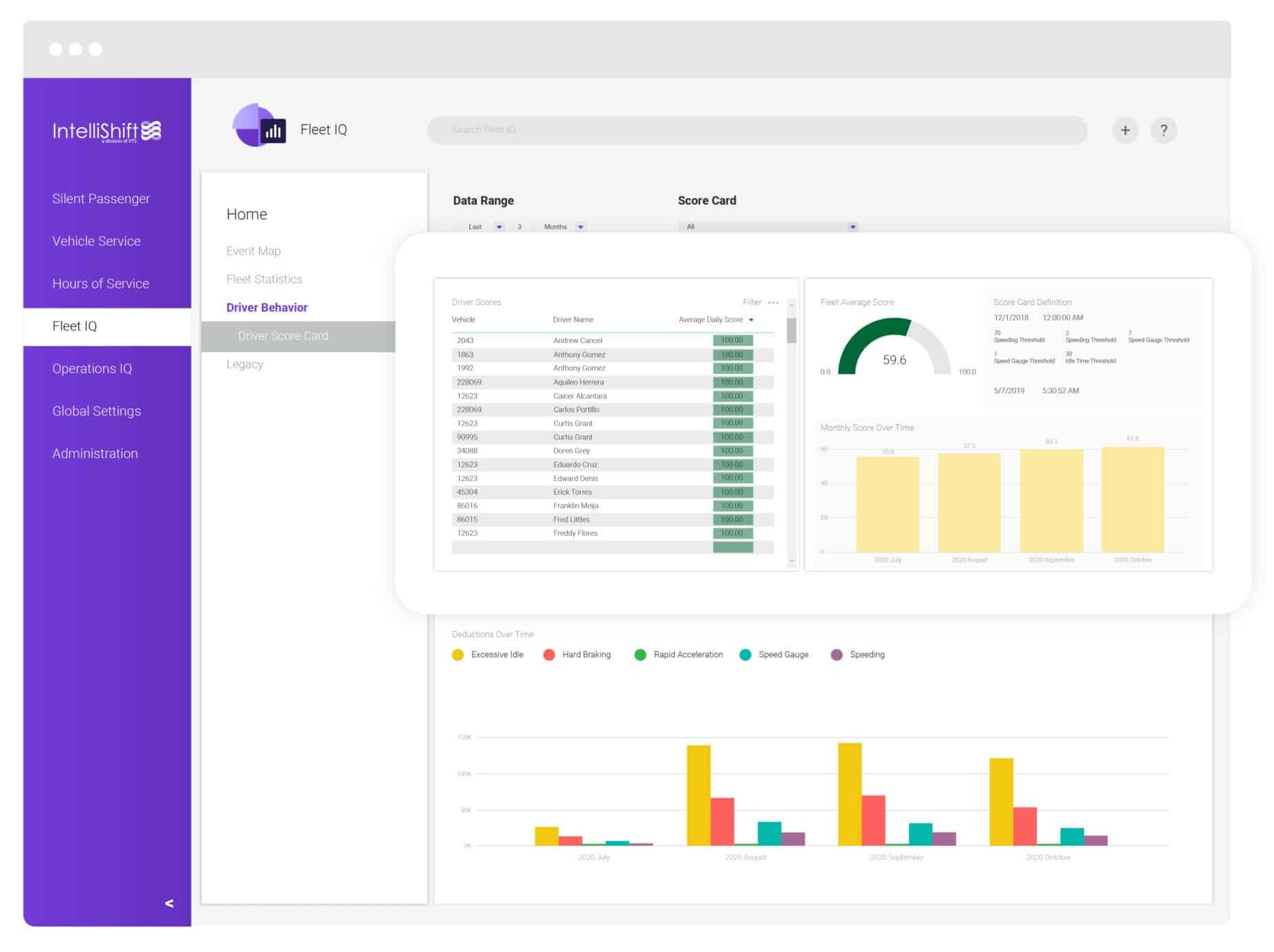Expand the Score Card All dropdown
Screen dimensions: 1274x952
[x=853, y=227]
